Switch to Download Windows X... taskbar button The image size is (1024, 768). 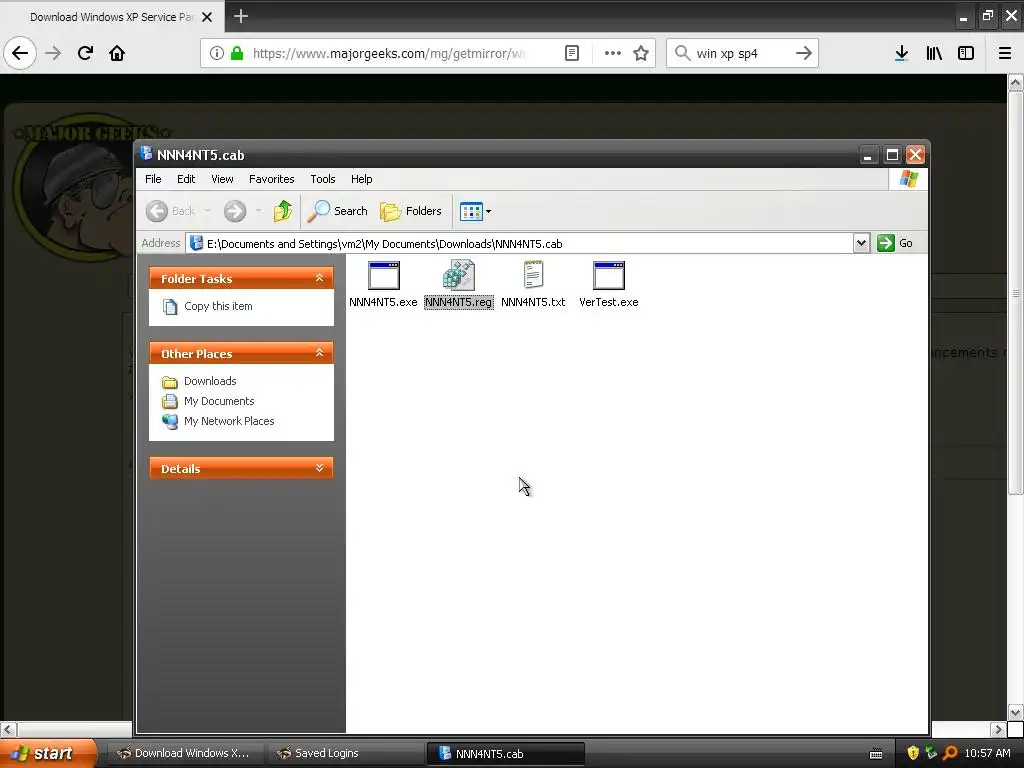click(183, 753)
